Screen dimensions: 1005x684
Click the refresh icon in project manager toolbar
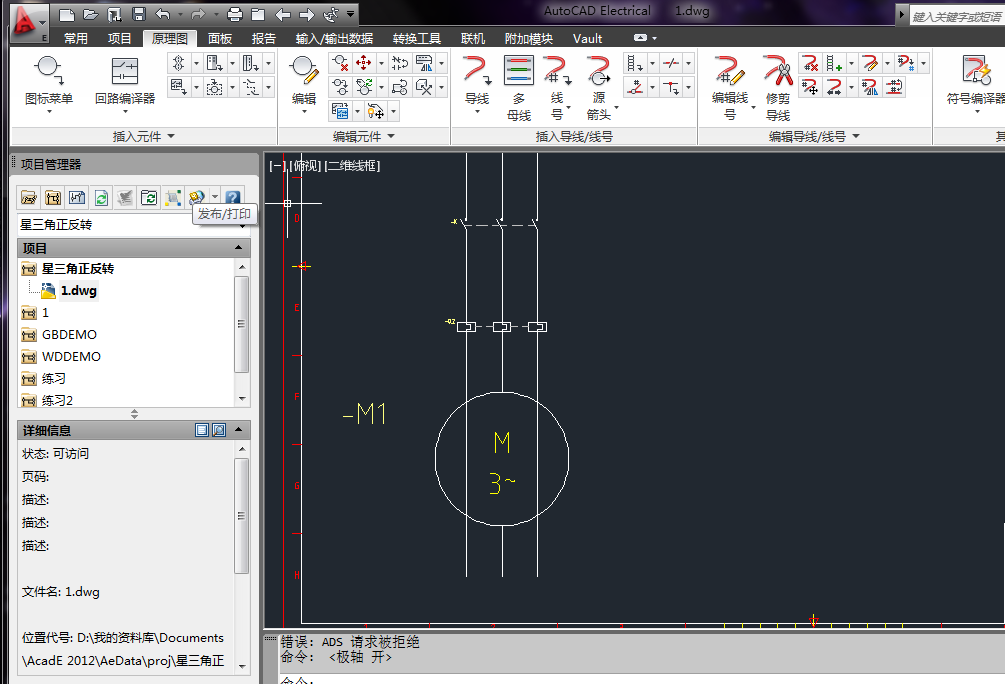[101, 198]
